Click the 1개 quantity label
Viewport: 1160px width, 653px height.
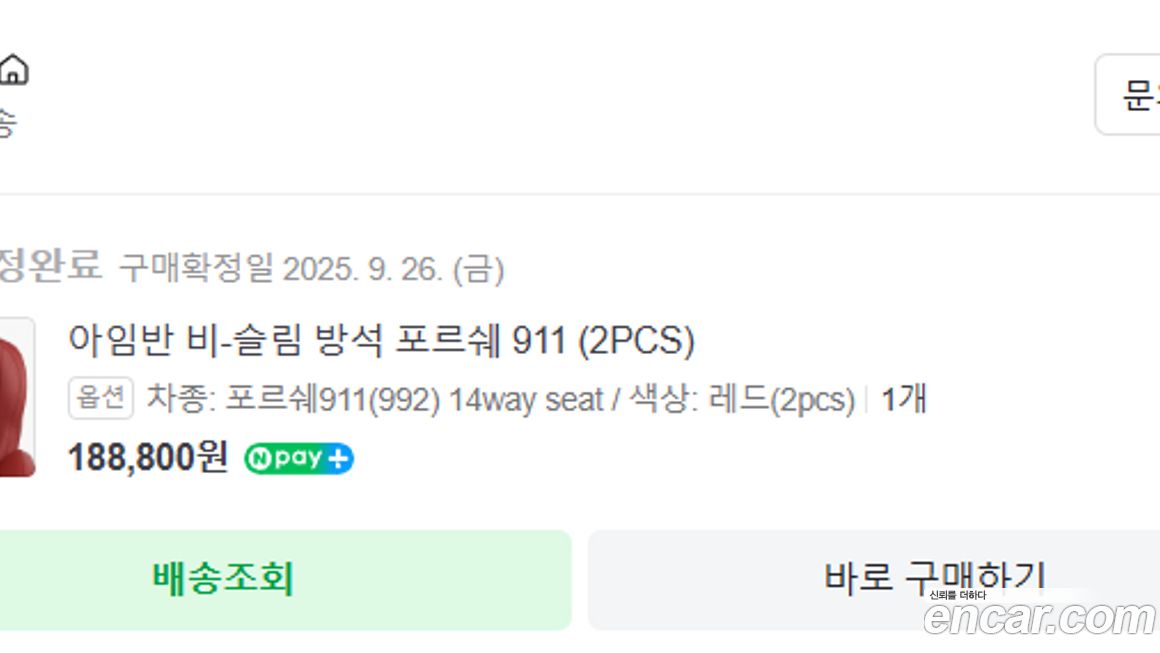coord(903,399)
